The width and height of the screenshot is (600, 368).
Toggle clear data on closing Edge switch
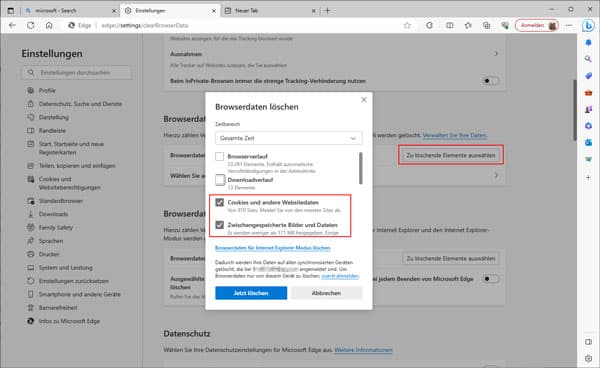tap(491, 279)
